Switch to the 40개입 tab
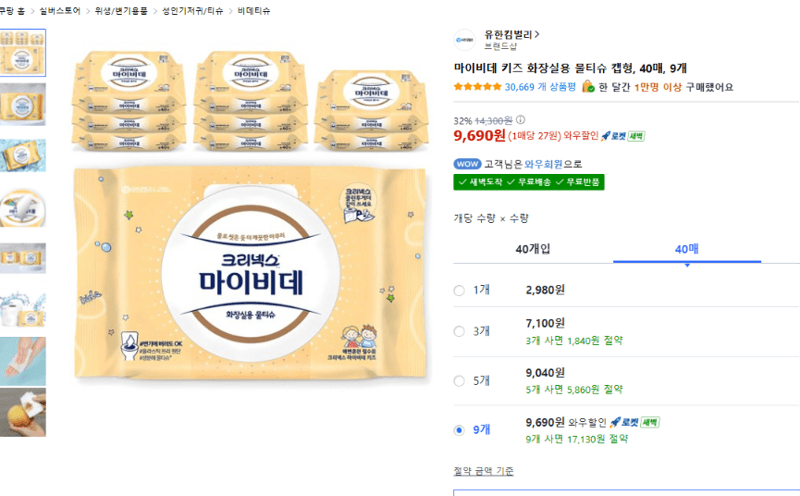 pyautogui.click(x=533, y=249)
